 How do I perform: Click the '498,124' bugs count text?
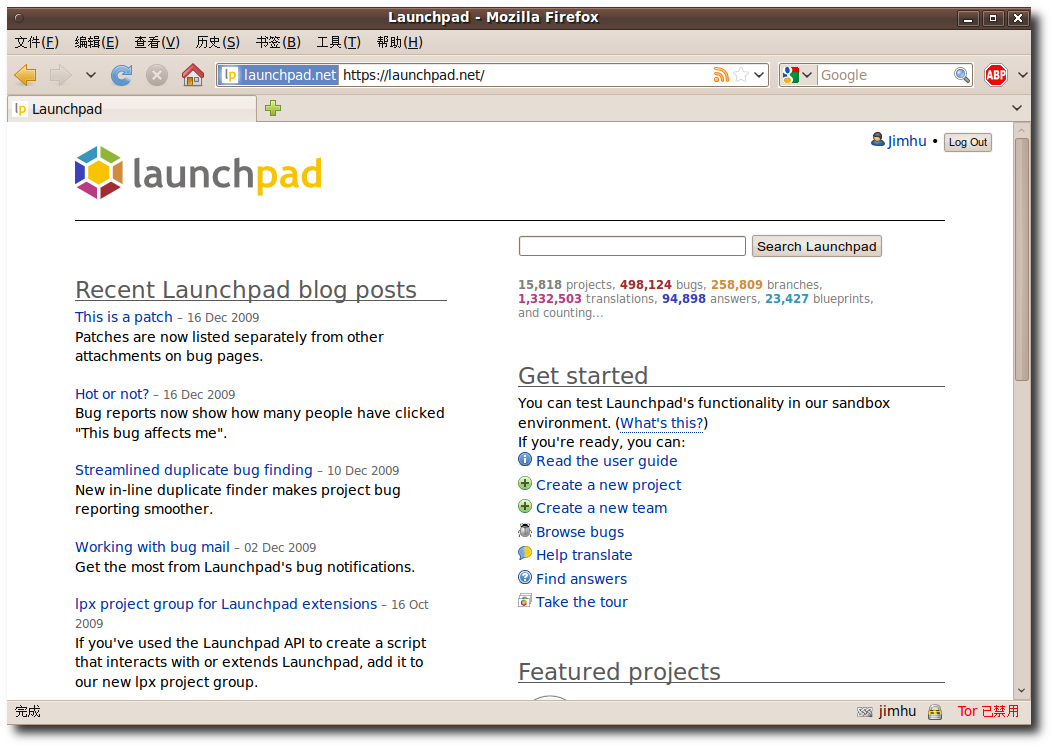tap(645, 284)
